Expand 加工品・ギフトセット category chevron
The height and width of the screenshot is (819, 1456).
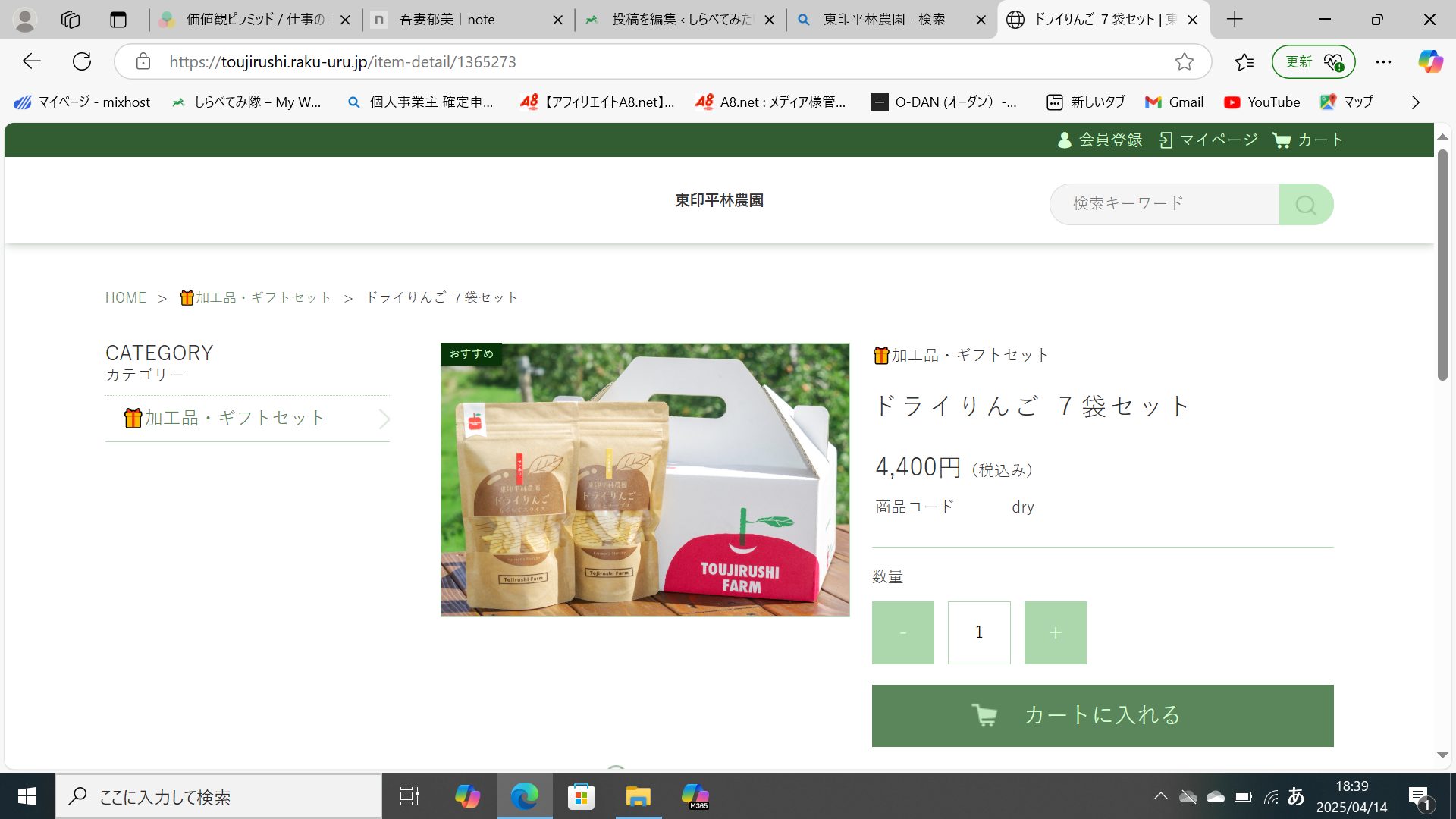click(x=384, y=419)
